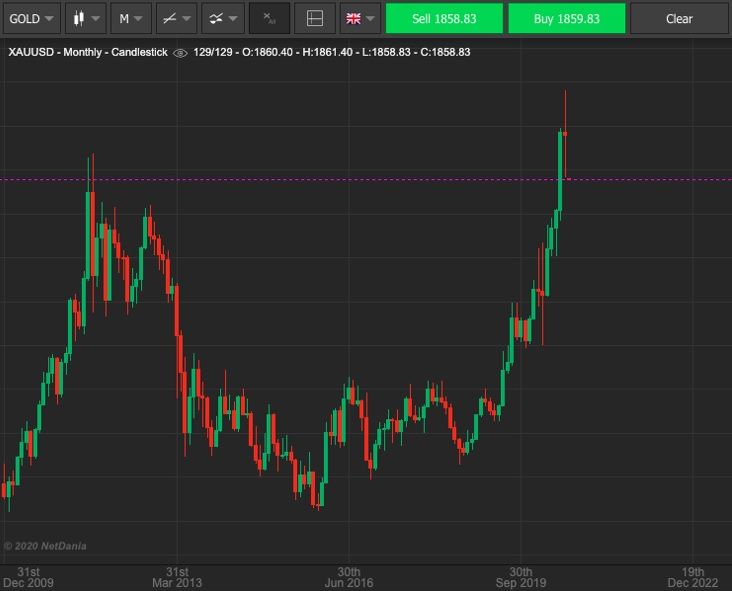The width and height of the screenshot is (732, 591).
Task: Open the candlestick chart type selector
Action: (84, 18)
